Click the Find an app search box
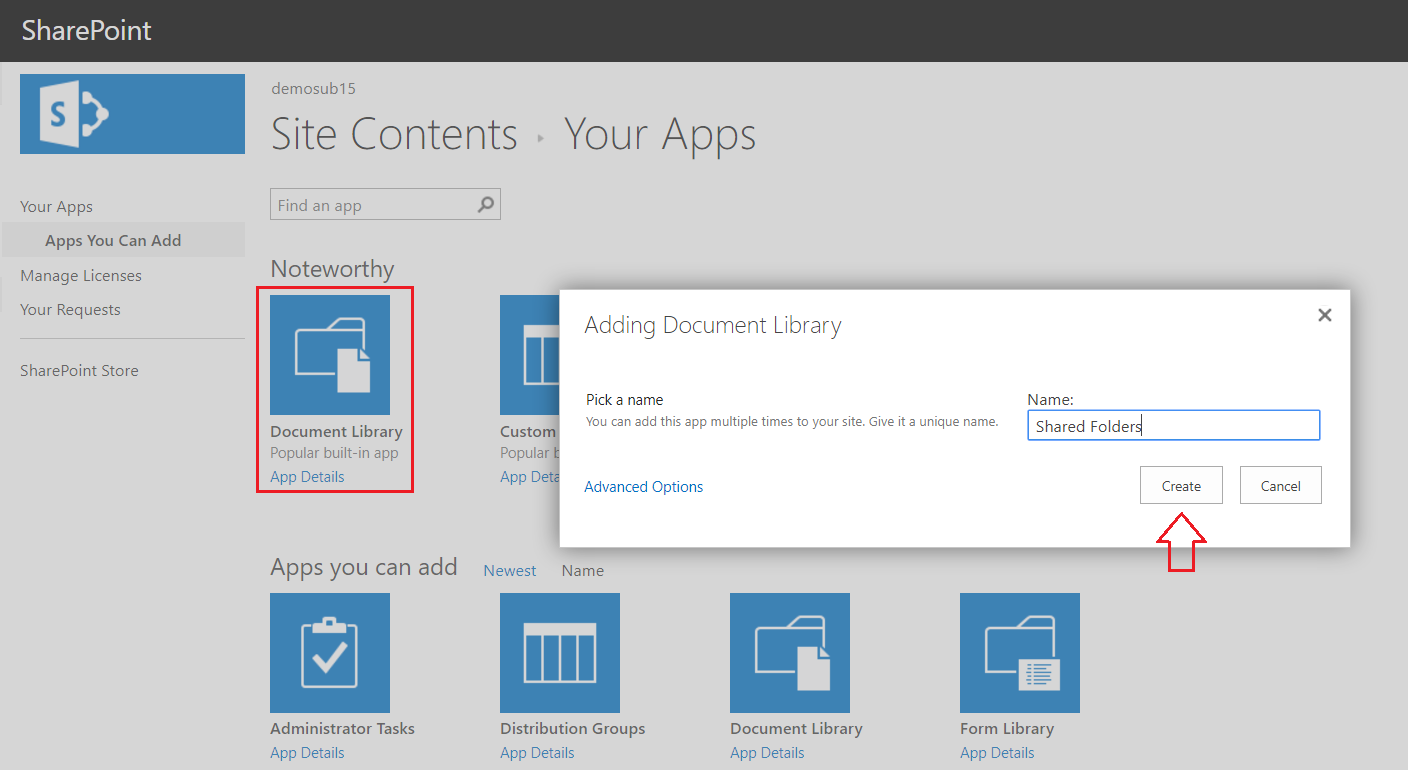The height and width of the screenshot is (770, 1408). point(385,205)
